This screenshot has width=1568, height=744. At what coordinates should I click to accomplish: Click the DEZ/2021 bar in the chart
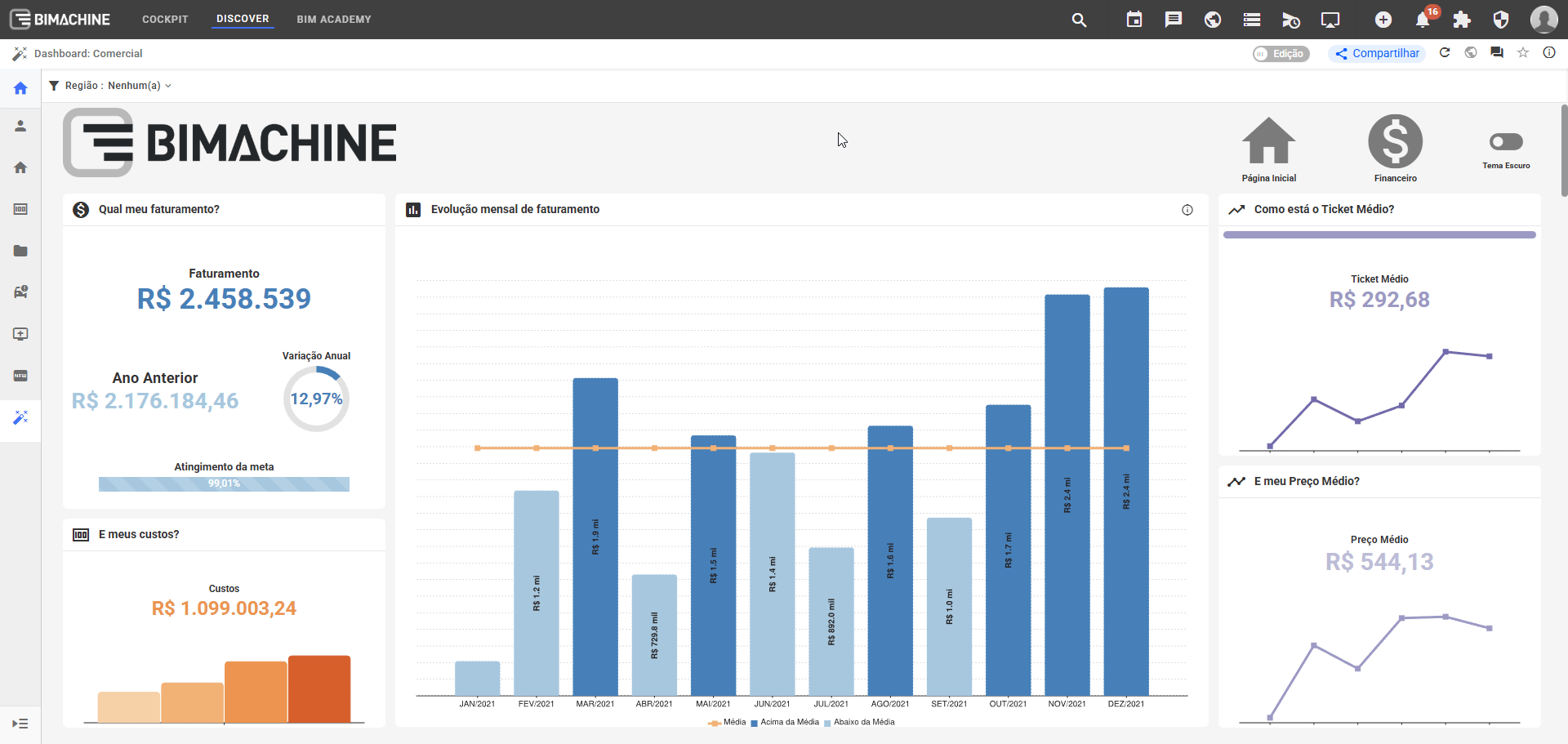[x=1126, y=490]
